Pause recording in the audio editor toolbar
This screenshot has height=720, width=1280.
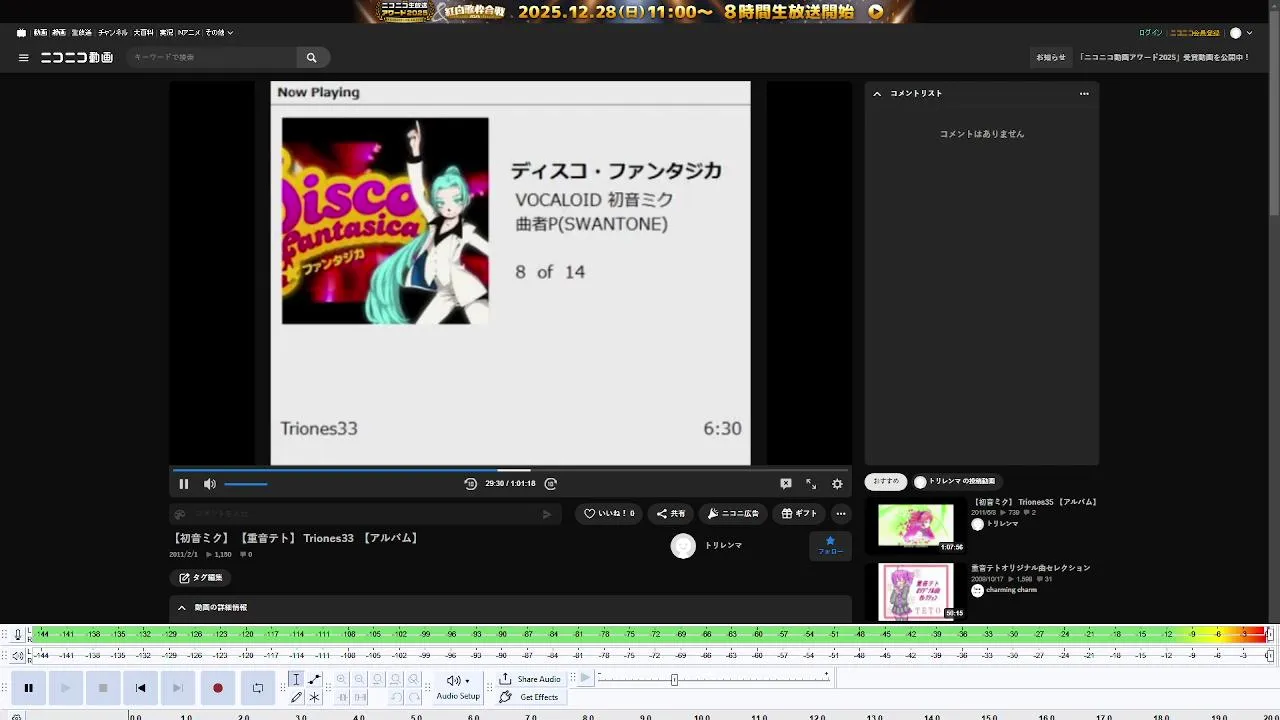click(x=28, y=688)
